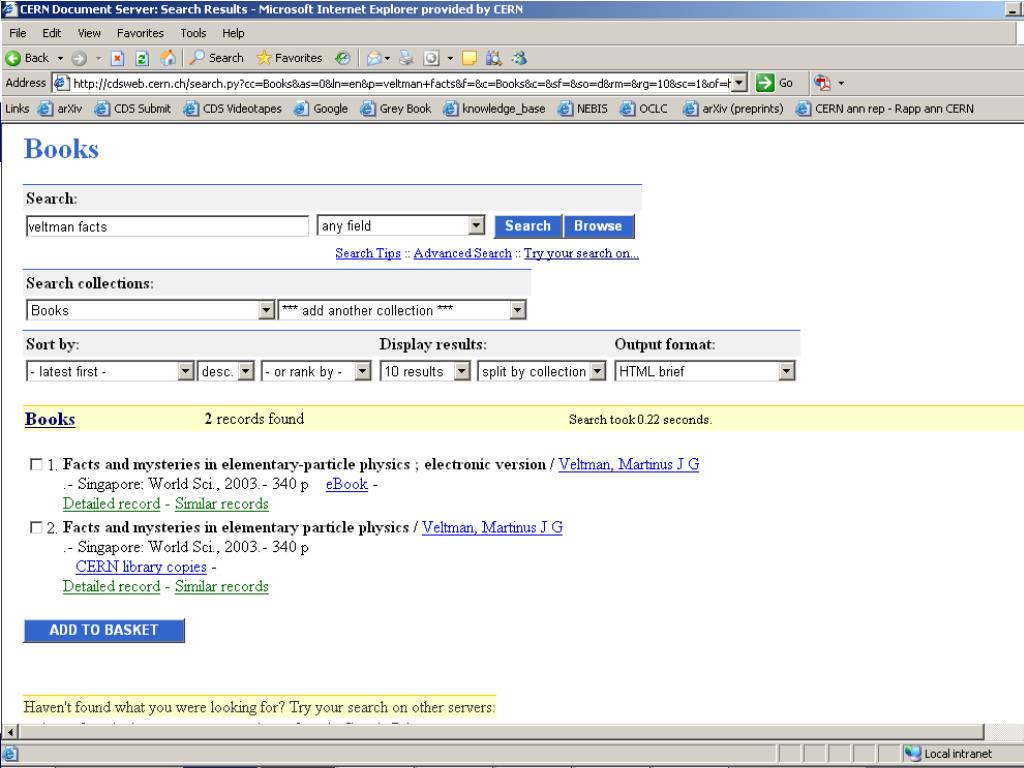1024x768 pixels.
Task: Open the Favorites menu
Action: click(140, 33)
